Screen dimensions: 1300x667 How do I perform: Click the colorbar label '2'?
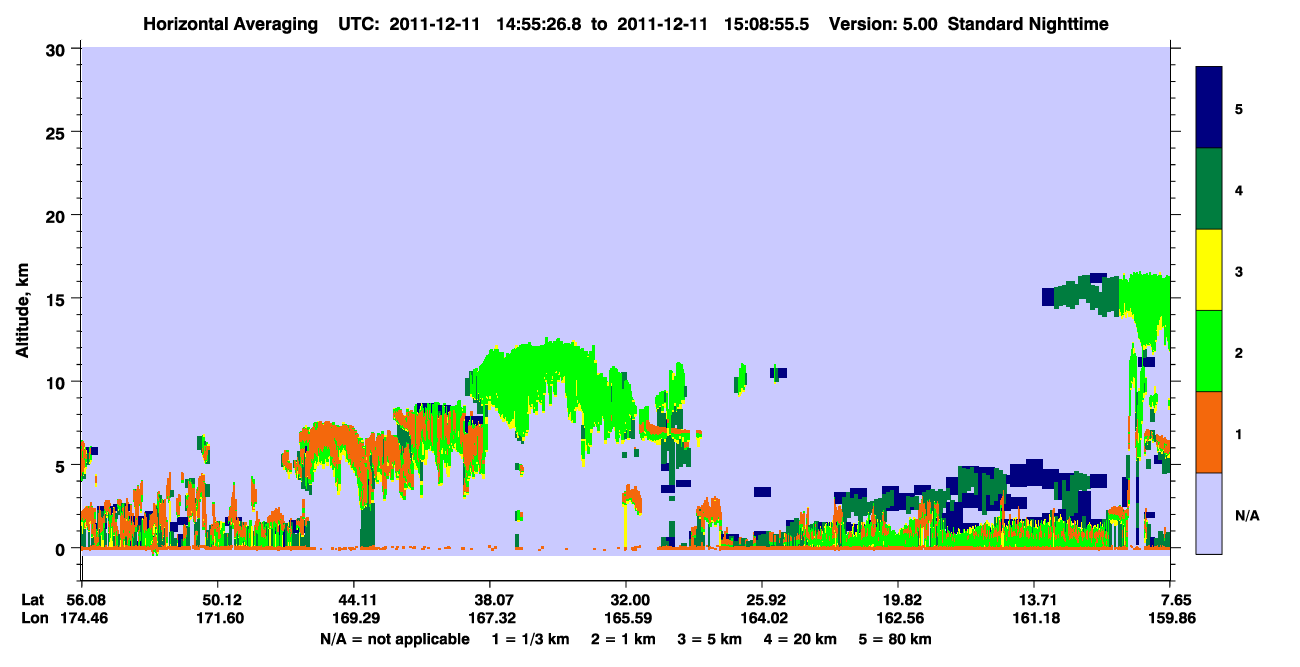coord(1239,352)
